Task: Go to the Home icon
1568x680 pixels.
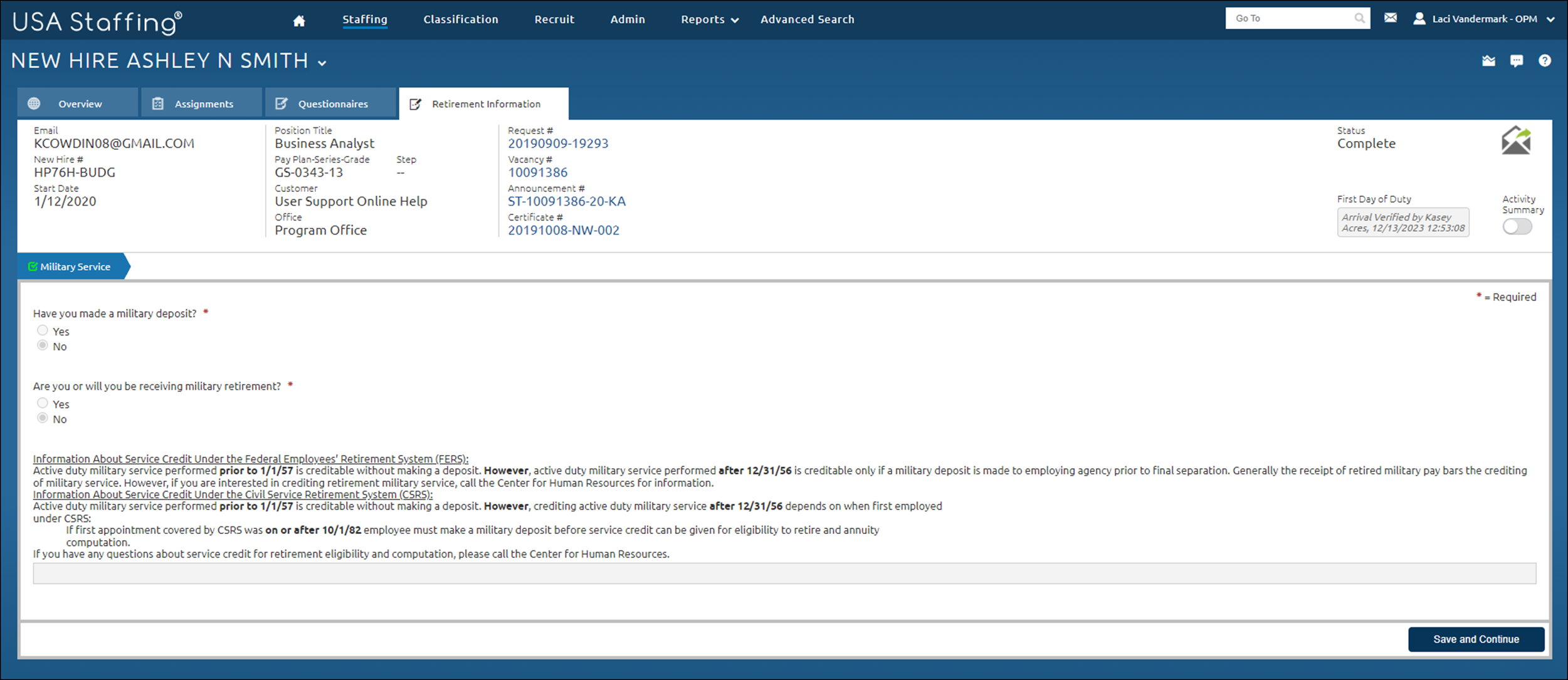Action: click(x=299, y=21)
